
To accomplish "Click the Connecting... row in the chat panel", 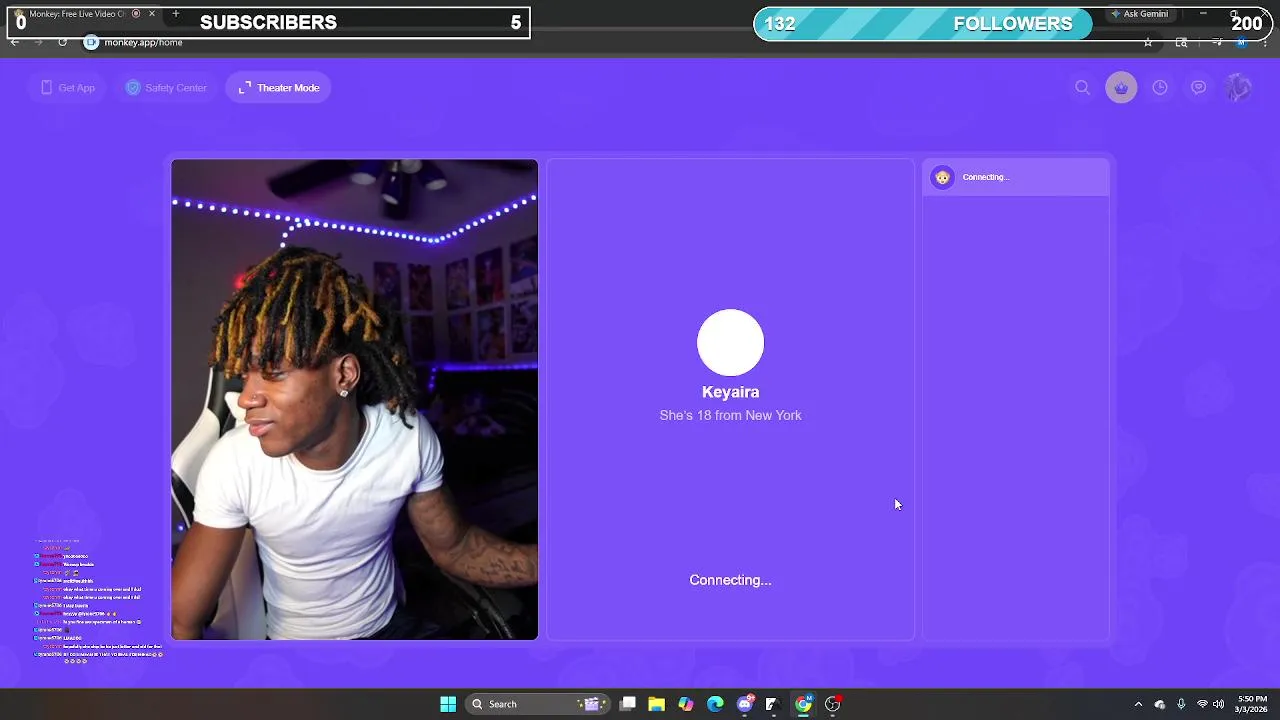I will tap(1016, 177).
